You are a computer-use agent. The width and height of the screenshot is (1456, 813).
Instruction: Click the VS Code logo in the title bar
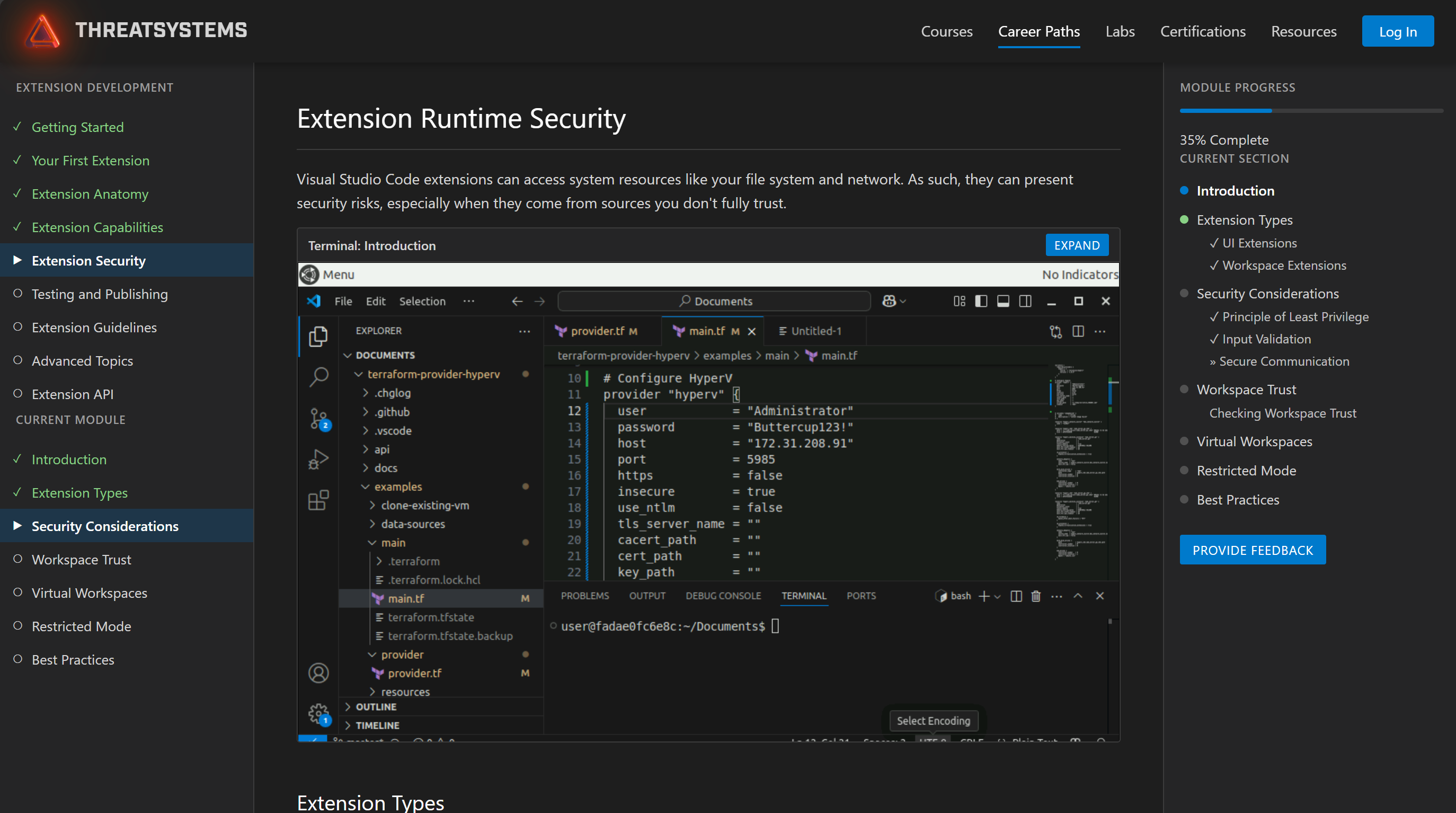click(314, 301)
